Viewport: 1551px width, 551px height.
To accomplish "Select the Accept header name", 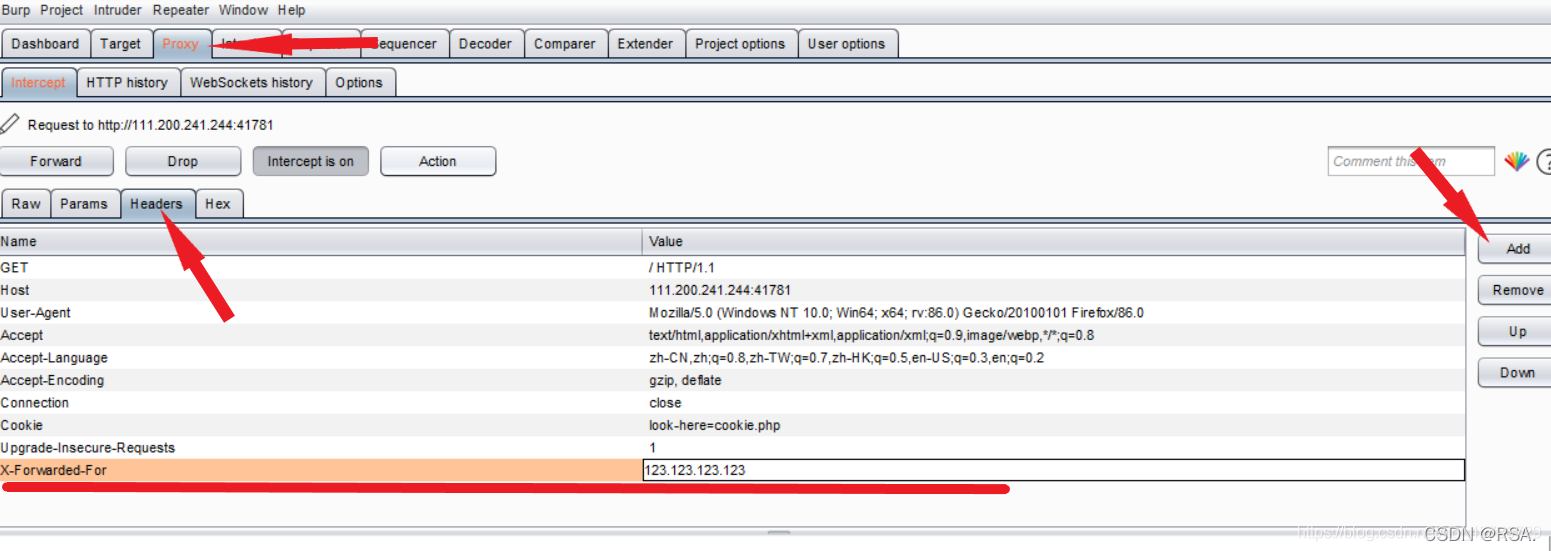I will [x=22, y=335].
